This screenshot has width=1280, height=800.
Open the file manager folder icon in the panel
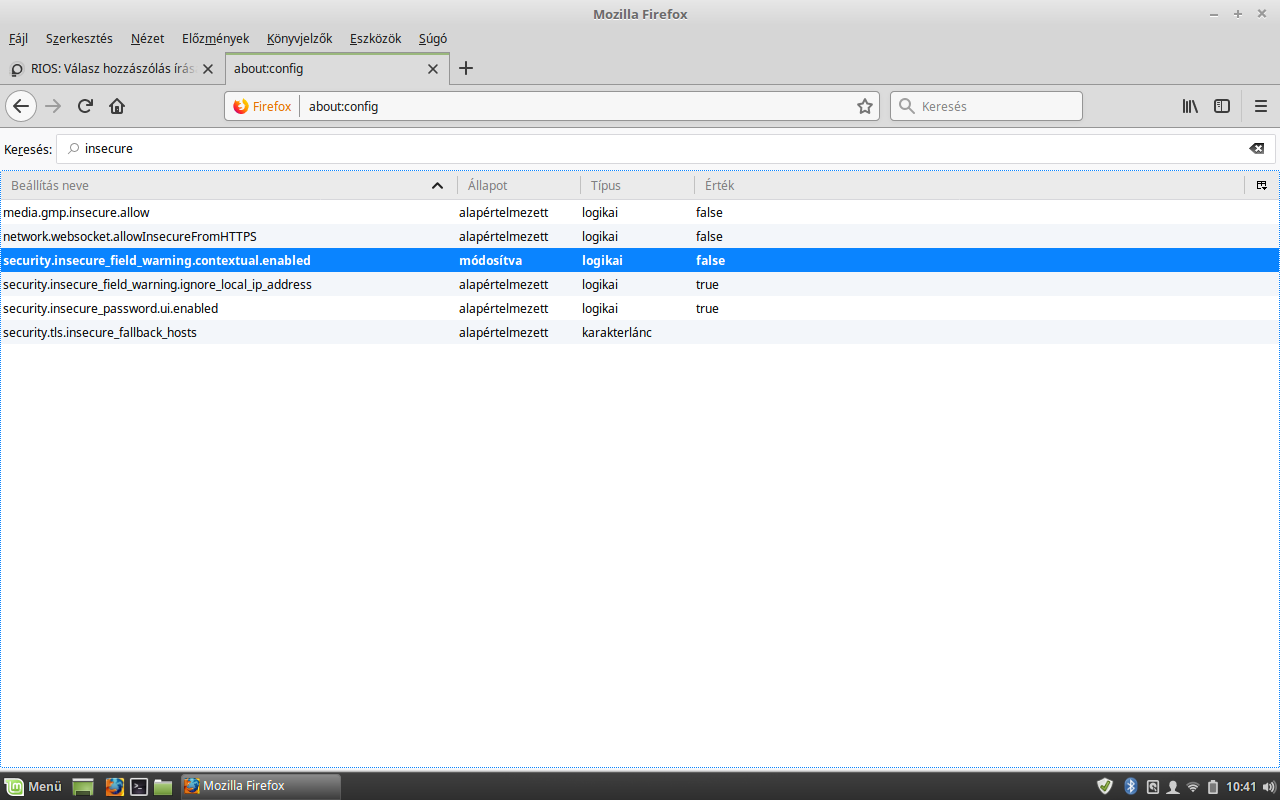click(163, 786)
